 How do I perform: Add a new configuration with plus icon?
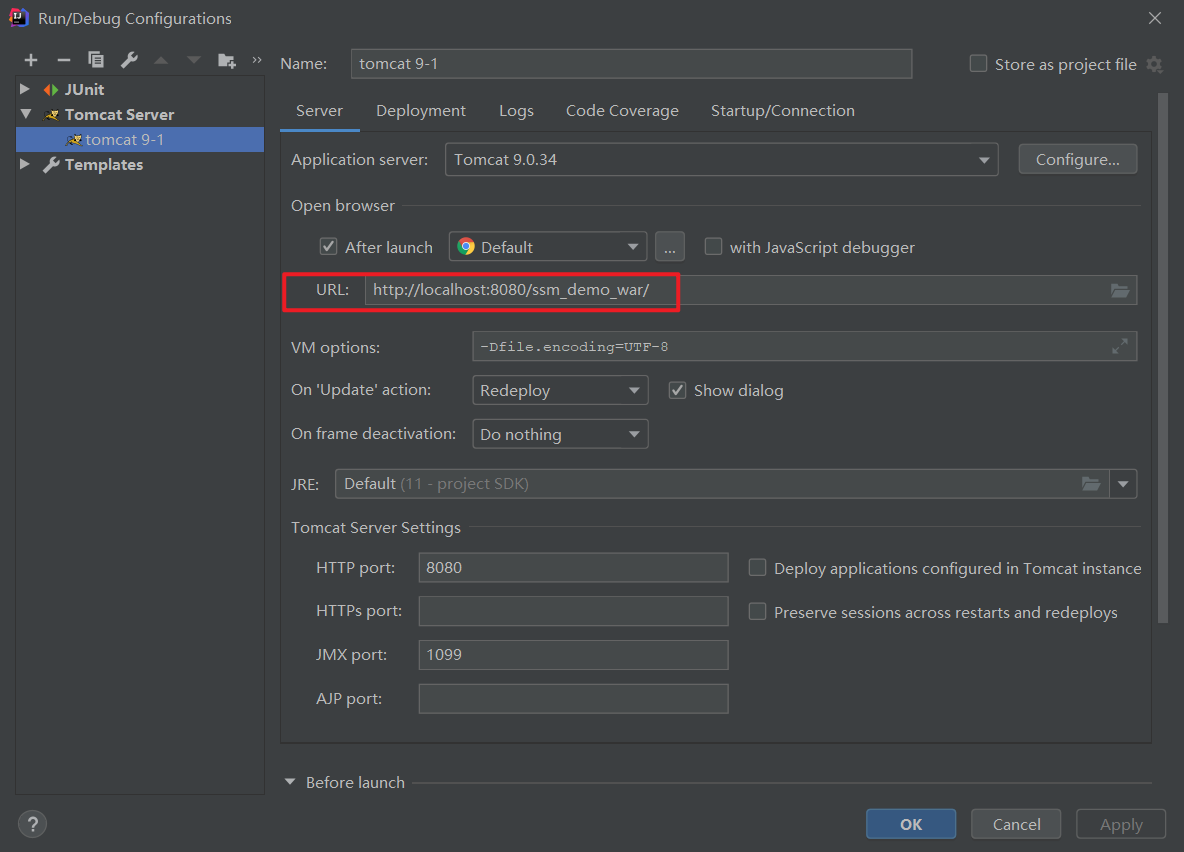coord(31,60)
